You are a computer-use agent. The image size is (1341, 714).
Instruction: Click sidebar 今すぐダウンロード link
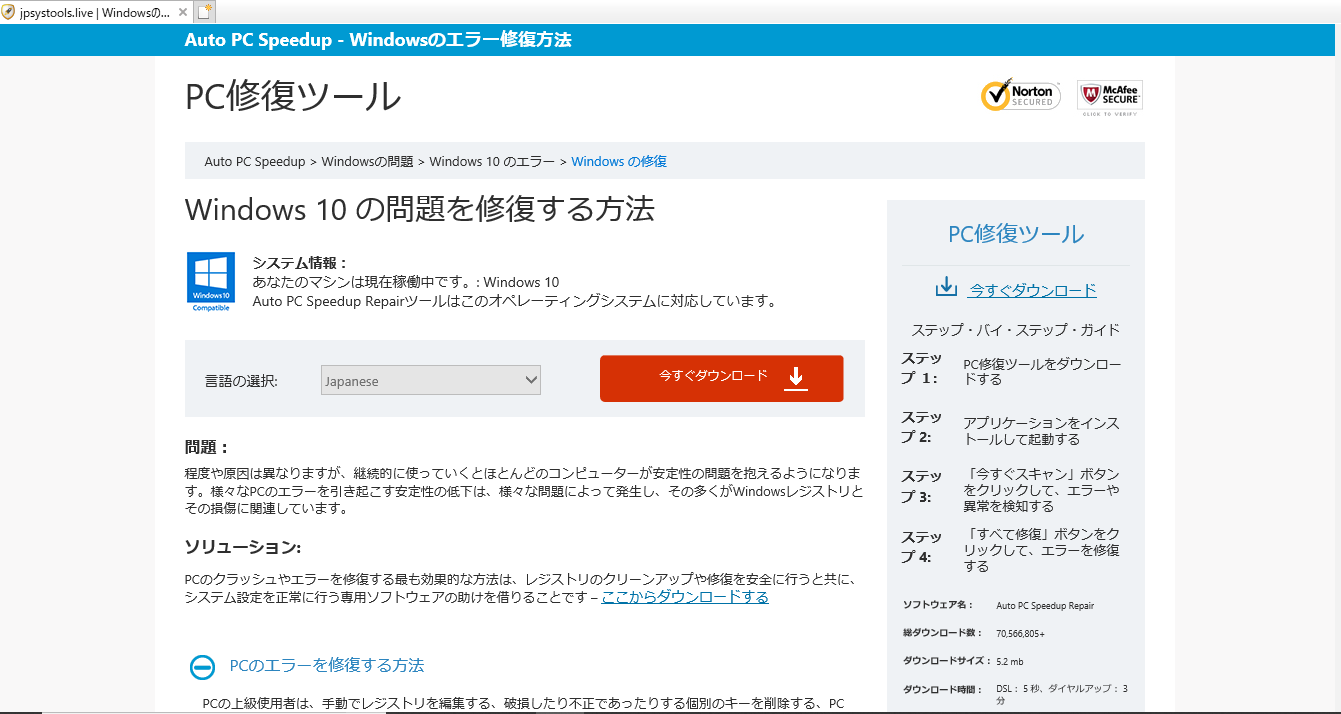tap(1033, 290)
